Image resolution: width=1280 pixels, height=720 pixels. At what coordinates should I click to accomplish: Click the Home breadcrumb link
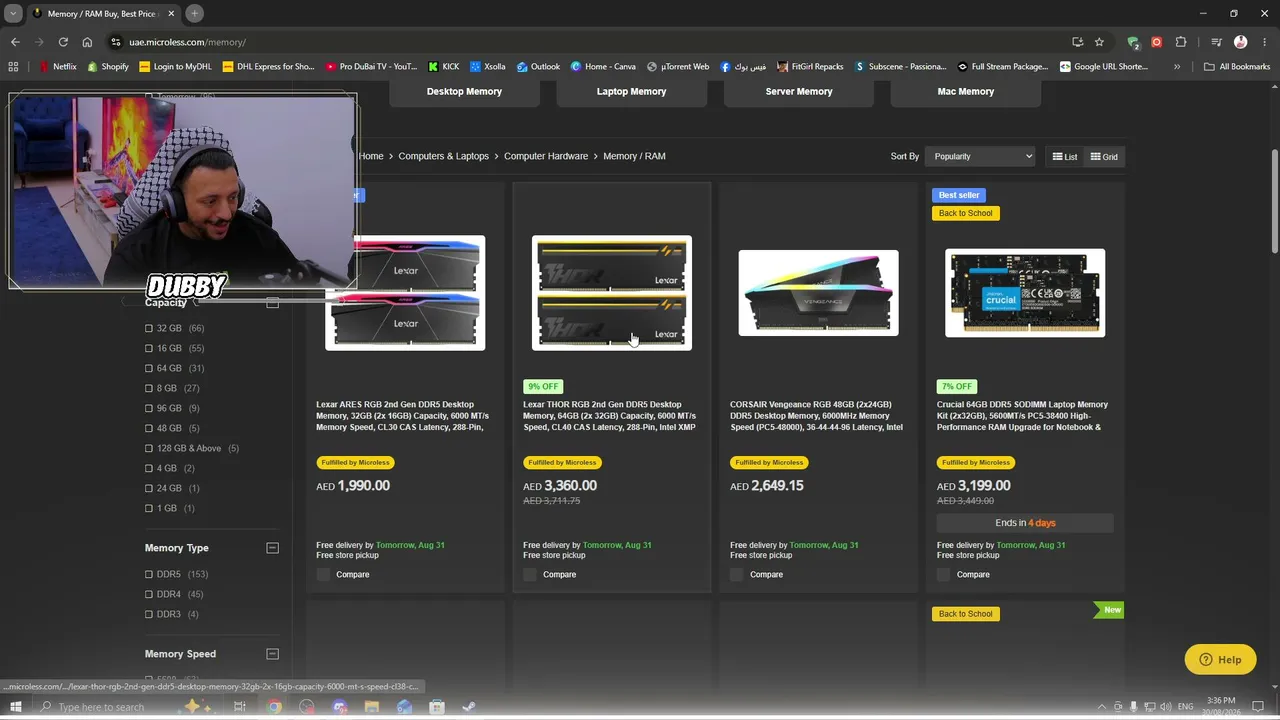[371, 156]
